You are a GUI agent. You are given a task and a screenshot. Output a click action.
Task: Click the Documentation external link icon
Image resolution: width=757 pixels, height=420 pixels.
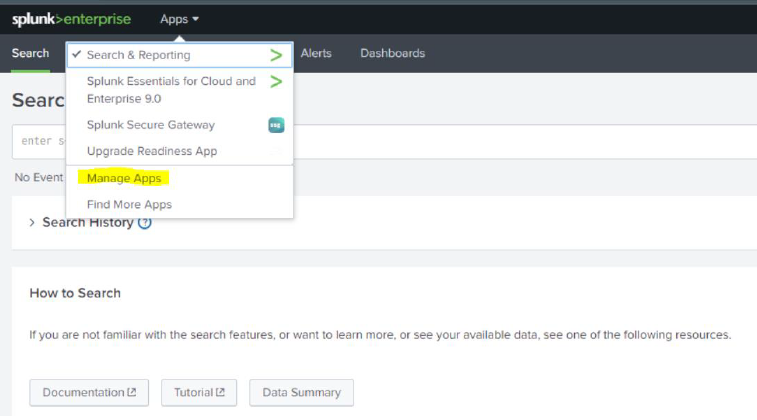pos(132,393)
